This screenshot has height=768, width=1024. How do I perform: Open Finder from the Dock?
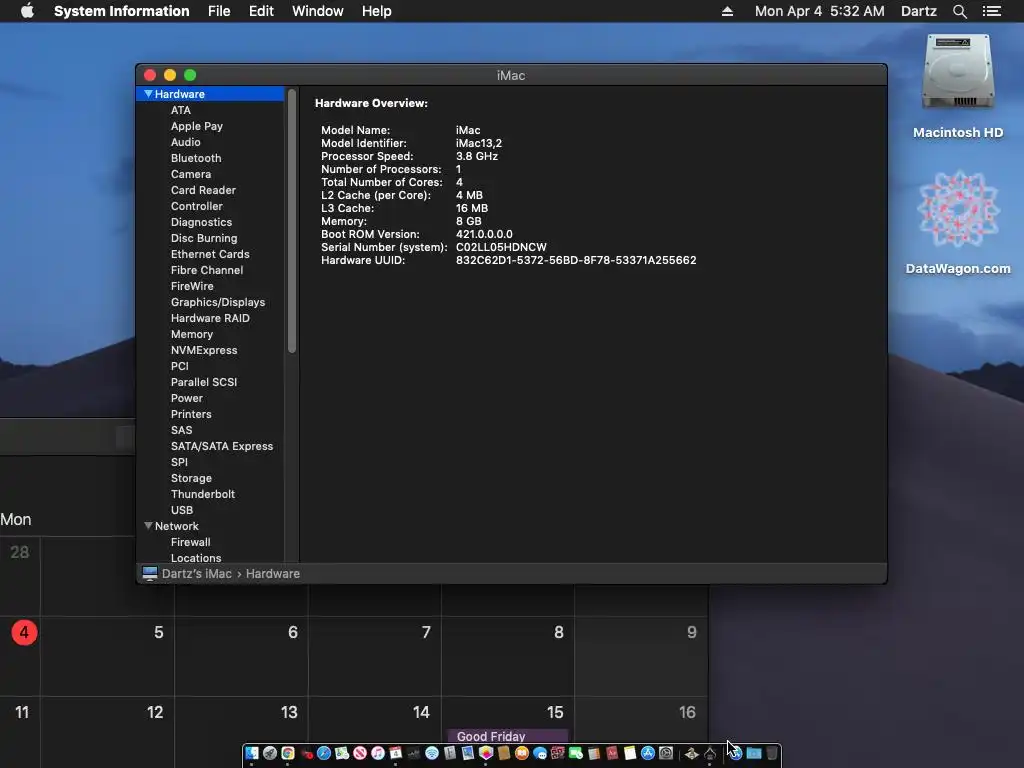tap(251, 753)
